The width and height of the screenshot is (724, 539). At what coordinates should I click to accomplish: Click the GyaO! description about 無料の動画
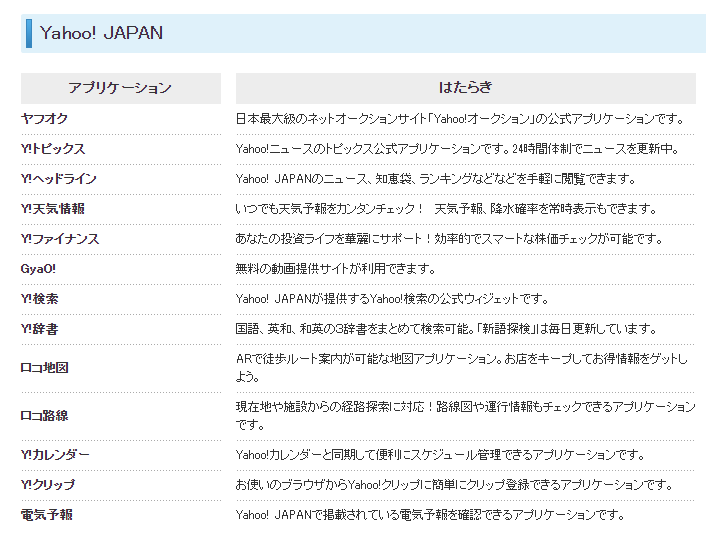click(336, 269)
